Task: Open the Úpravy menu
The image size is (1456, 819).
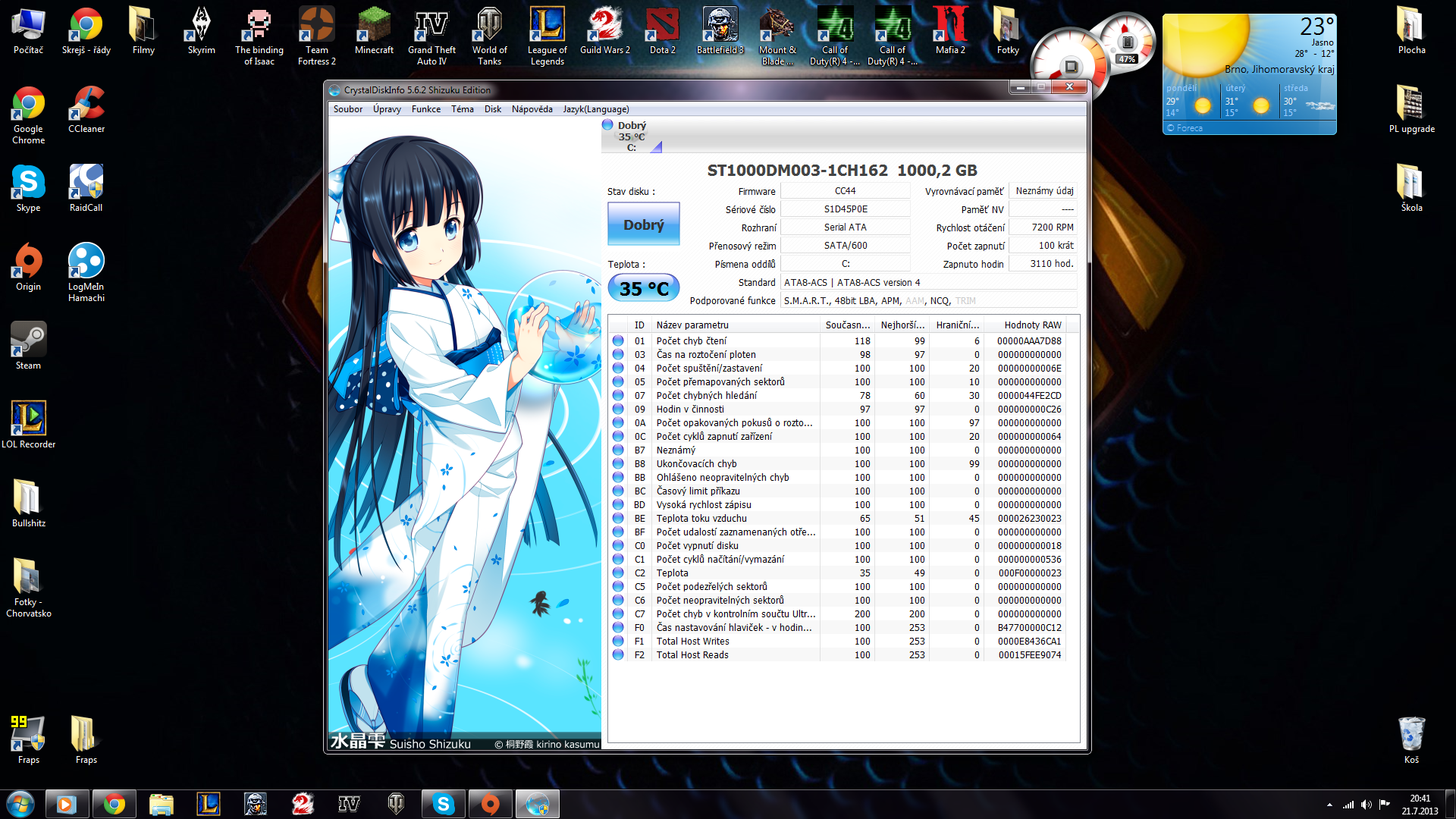Action: tap(387, 109)
